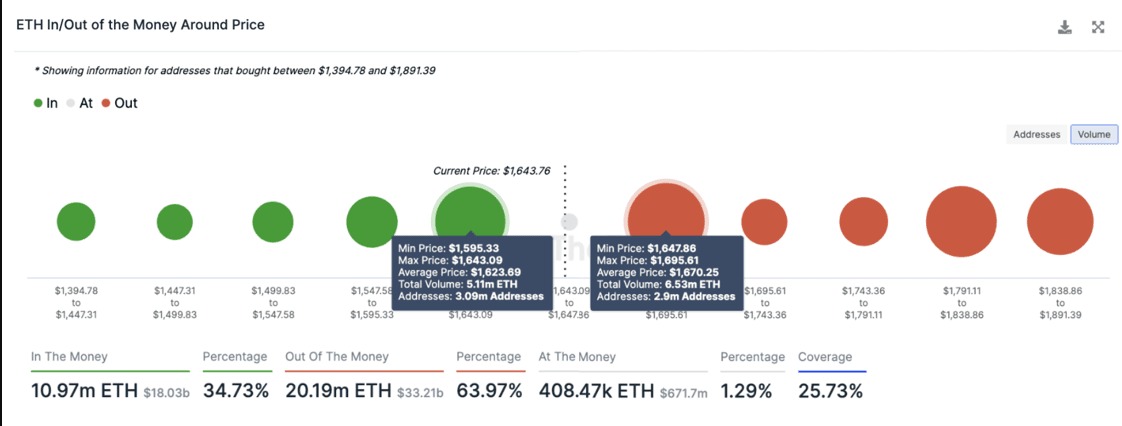Click the red bubble above $1,743.36 to $1,791.11
The image size is (1122, 426).
863,222
